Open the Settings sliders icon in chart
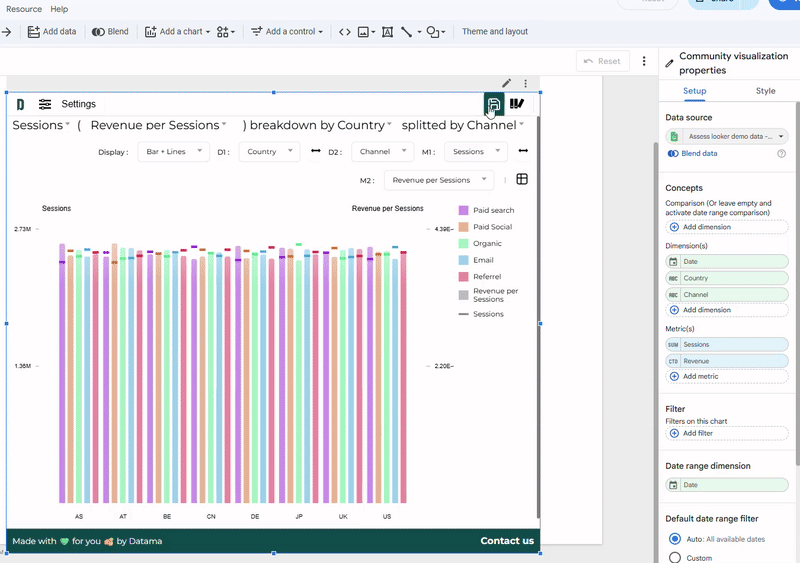 [45, 104]
